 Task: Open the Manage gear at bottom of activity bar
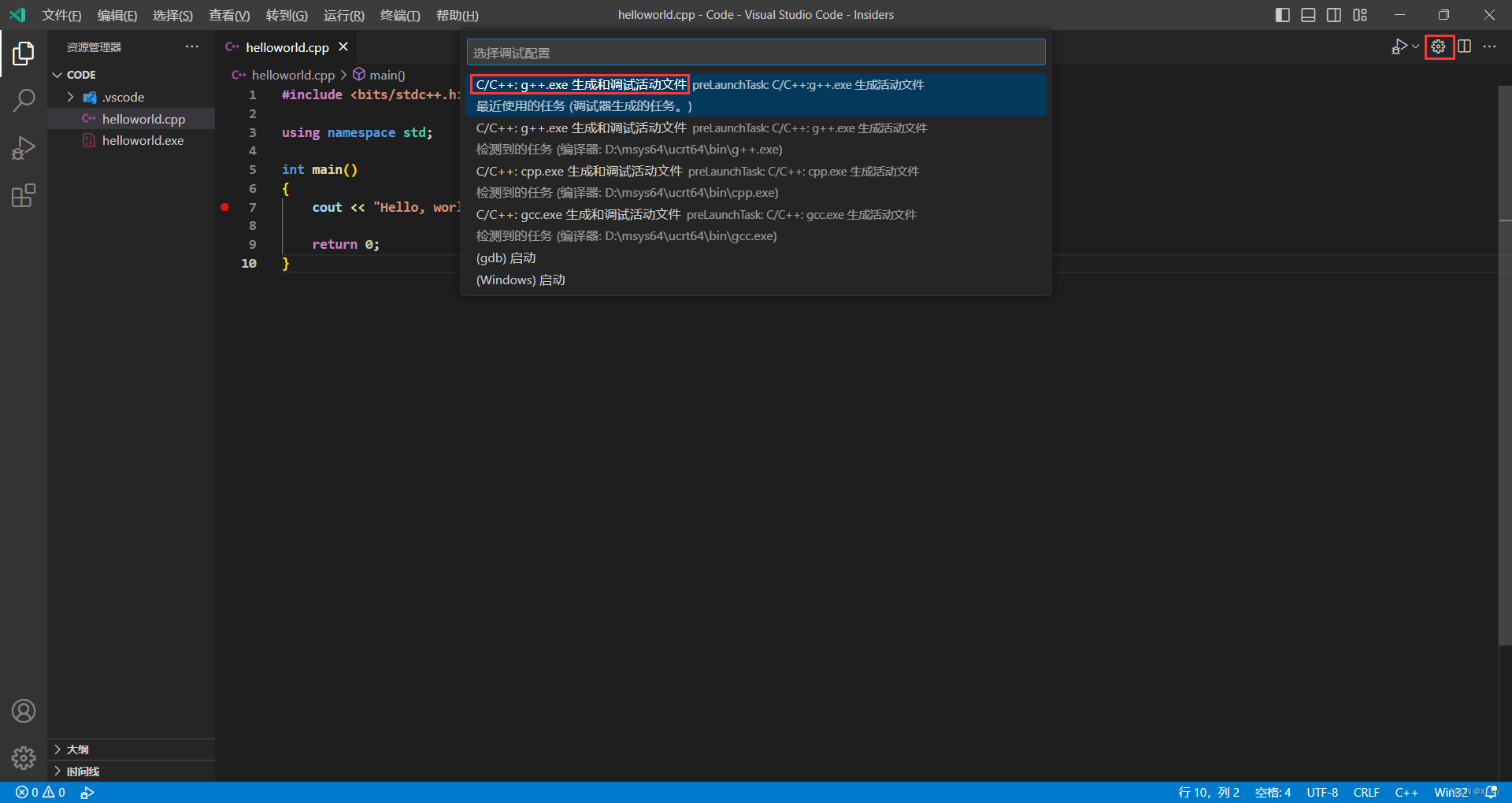tap(24, 758)
